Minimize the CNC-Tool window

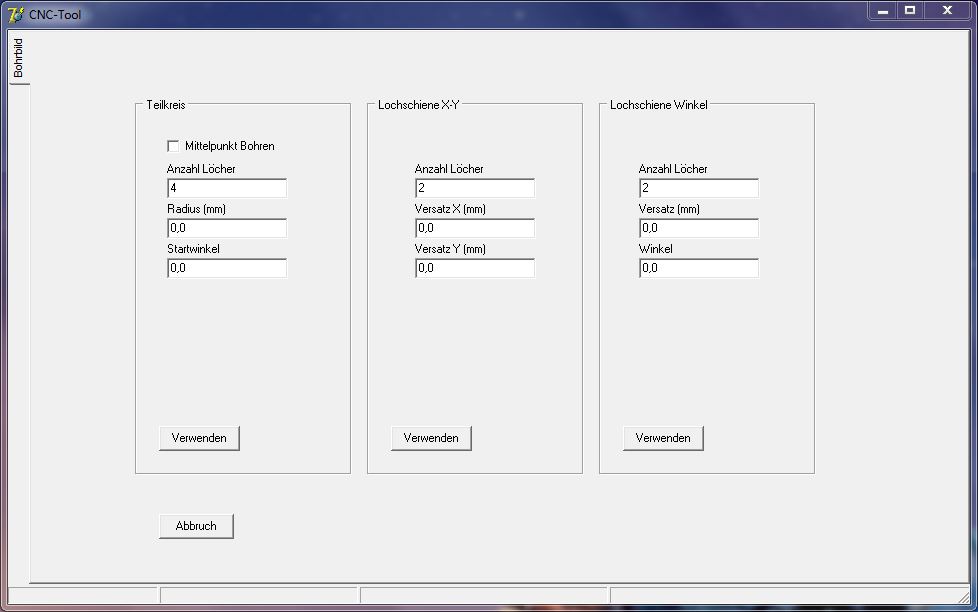click(x=883, y=10)
